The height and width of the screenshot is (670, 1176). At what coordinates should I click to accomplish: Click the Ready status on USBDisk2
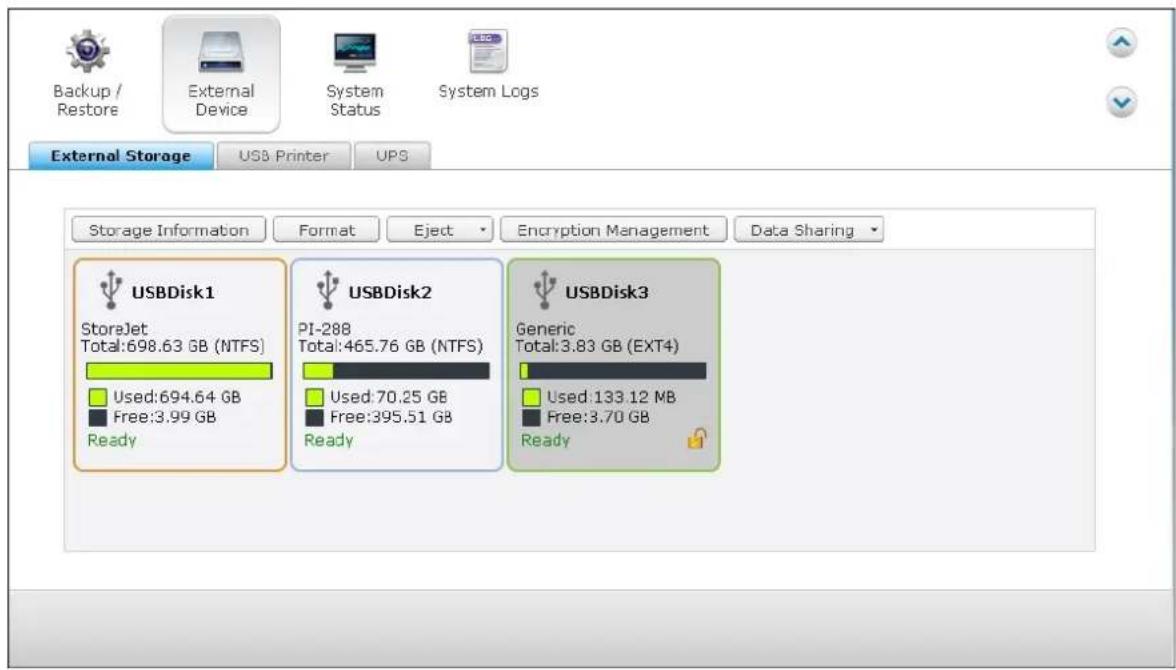[328, 440]
